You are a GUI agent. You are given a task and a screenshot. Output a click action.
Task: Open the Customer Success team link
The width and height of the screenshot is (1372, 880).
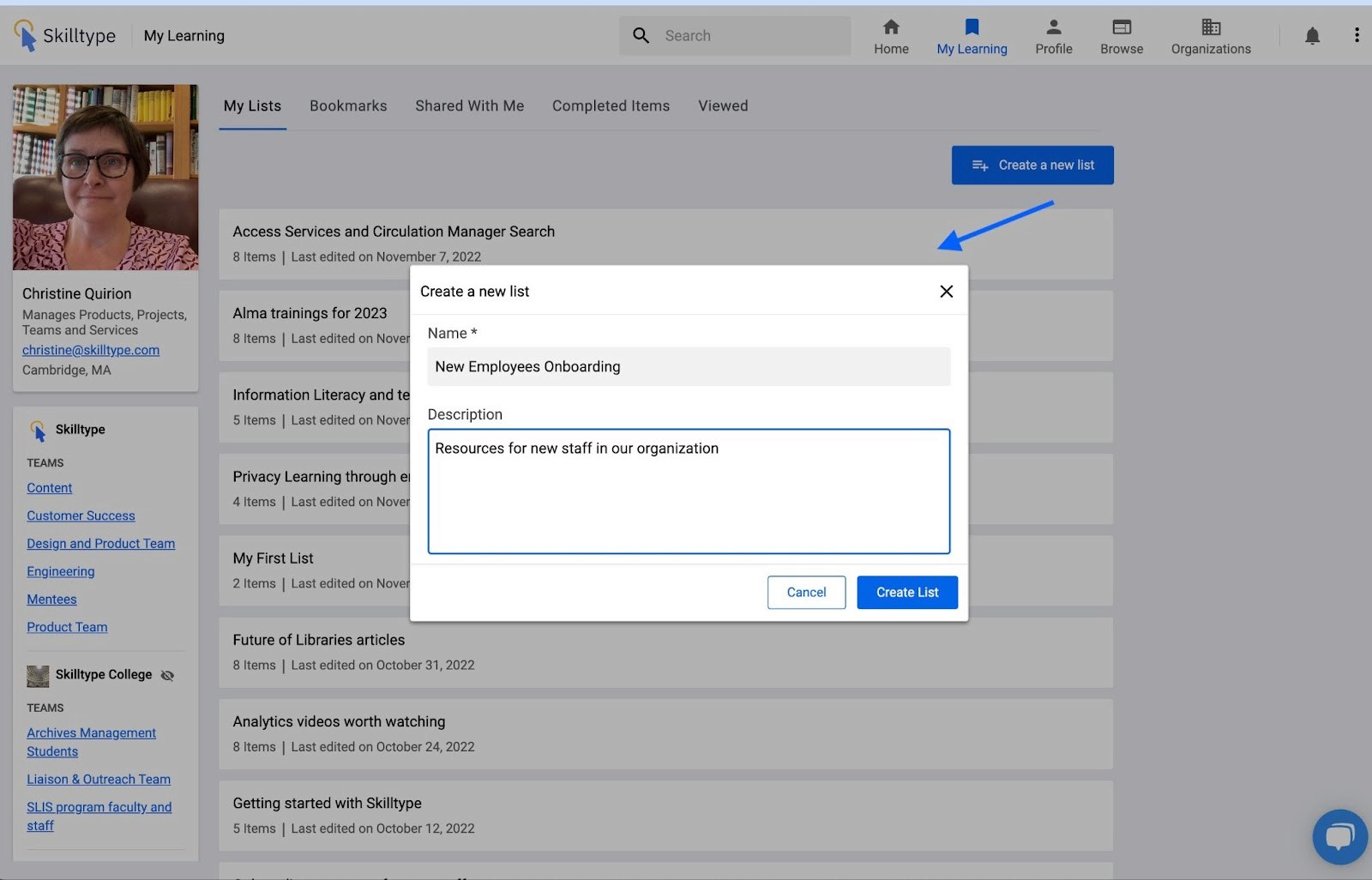point(81,515)
